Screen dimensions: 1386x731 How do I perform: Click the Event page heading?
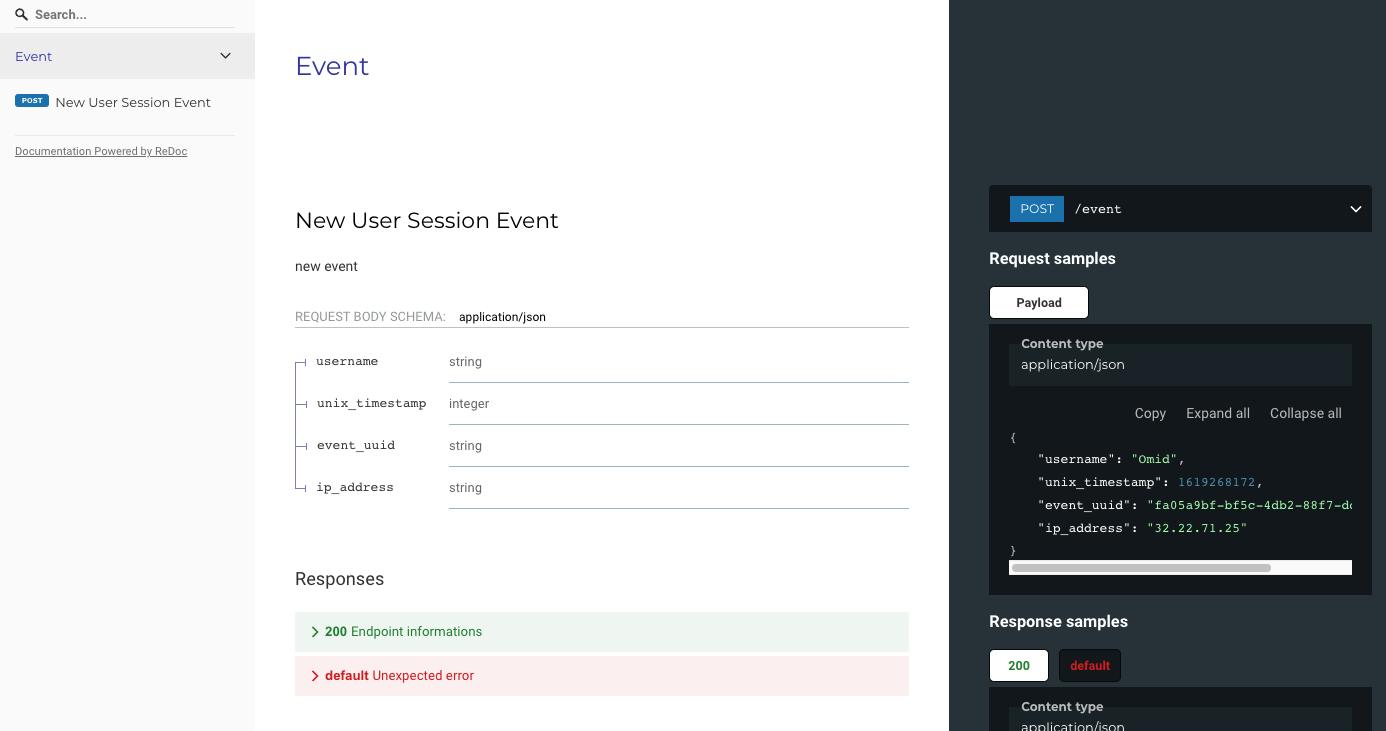click(332, 66)
